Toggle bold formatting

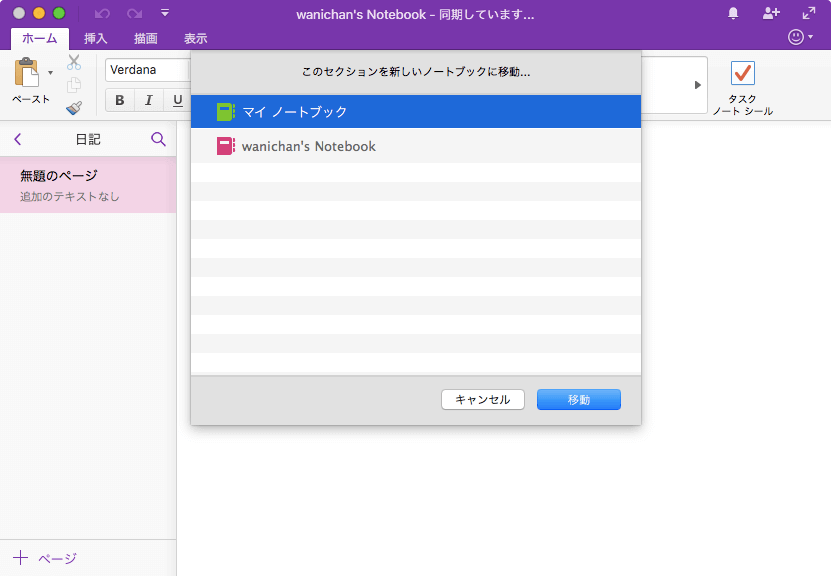(120, 100)
